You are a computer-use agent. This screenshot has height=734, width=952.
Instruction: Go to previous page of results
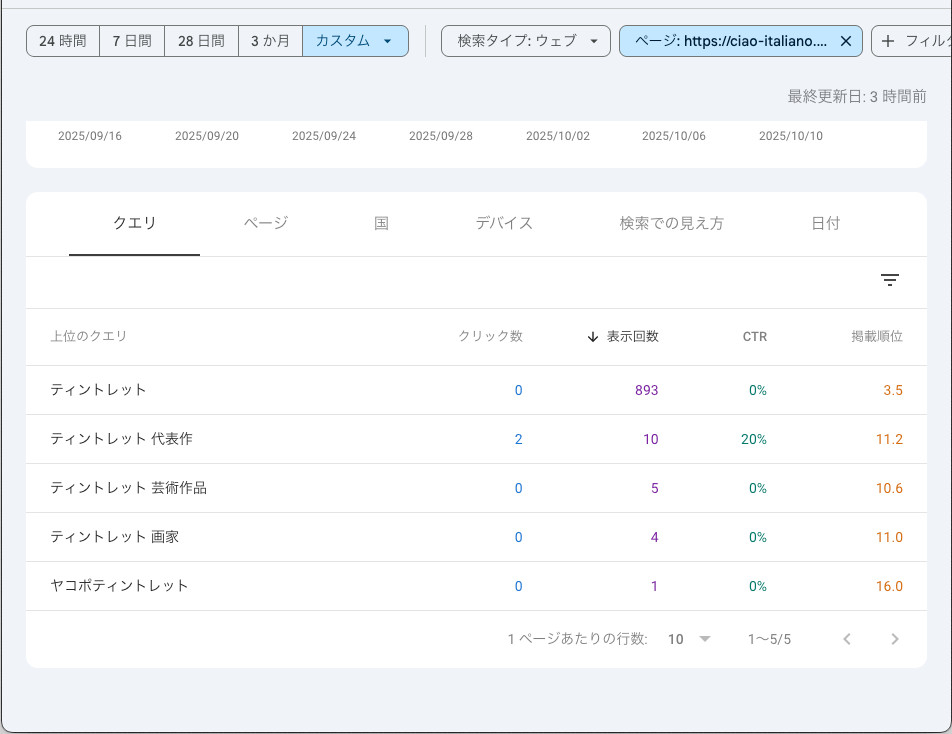[x=847, y=639]
